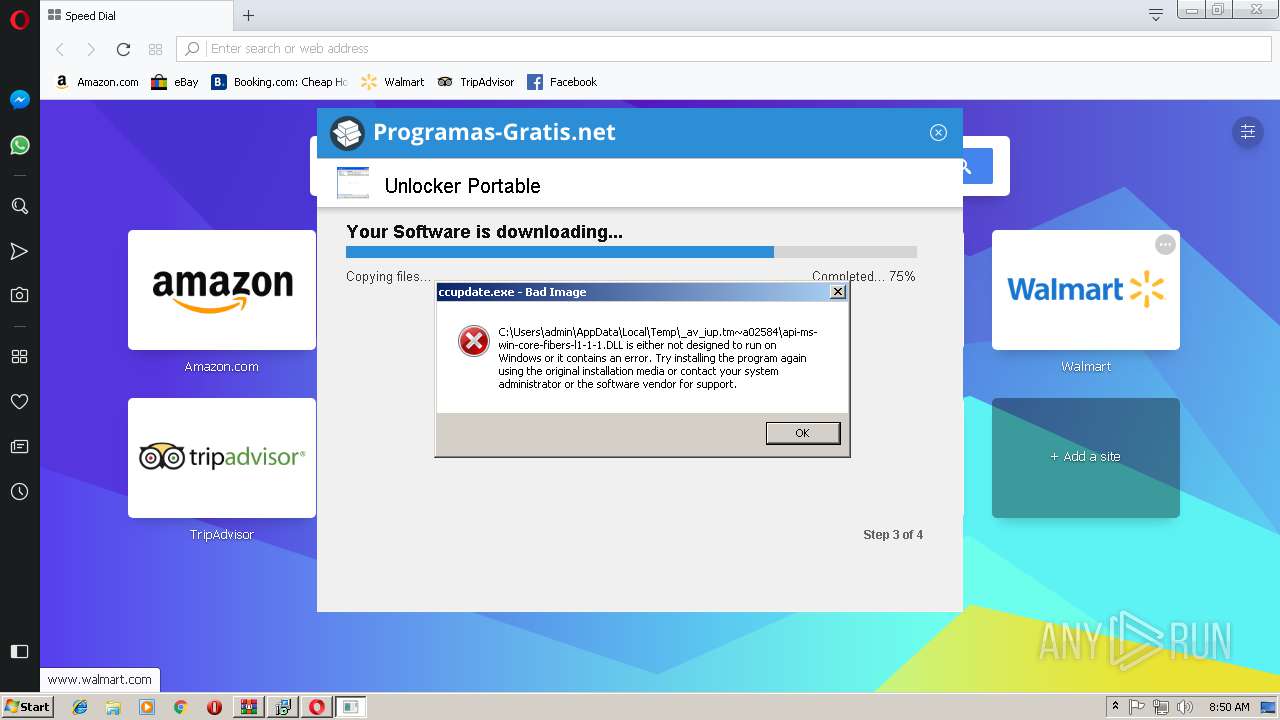Open history via the clock icon
The height and width of the screenshot is (720, 1280).
click(19, 491)
